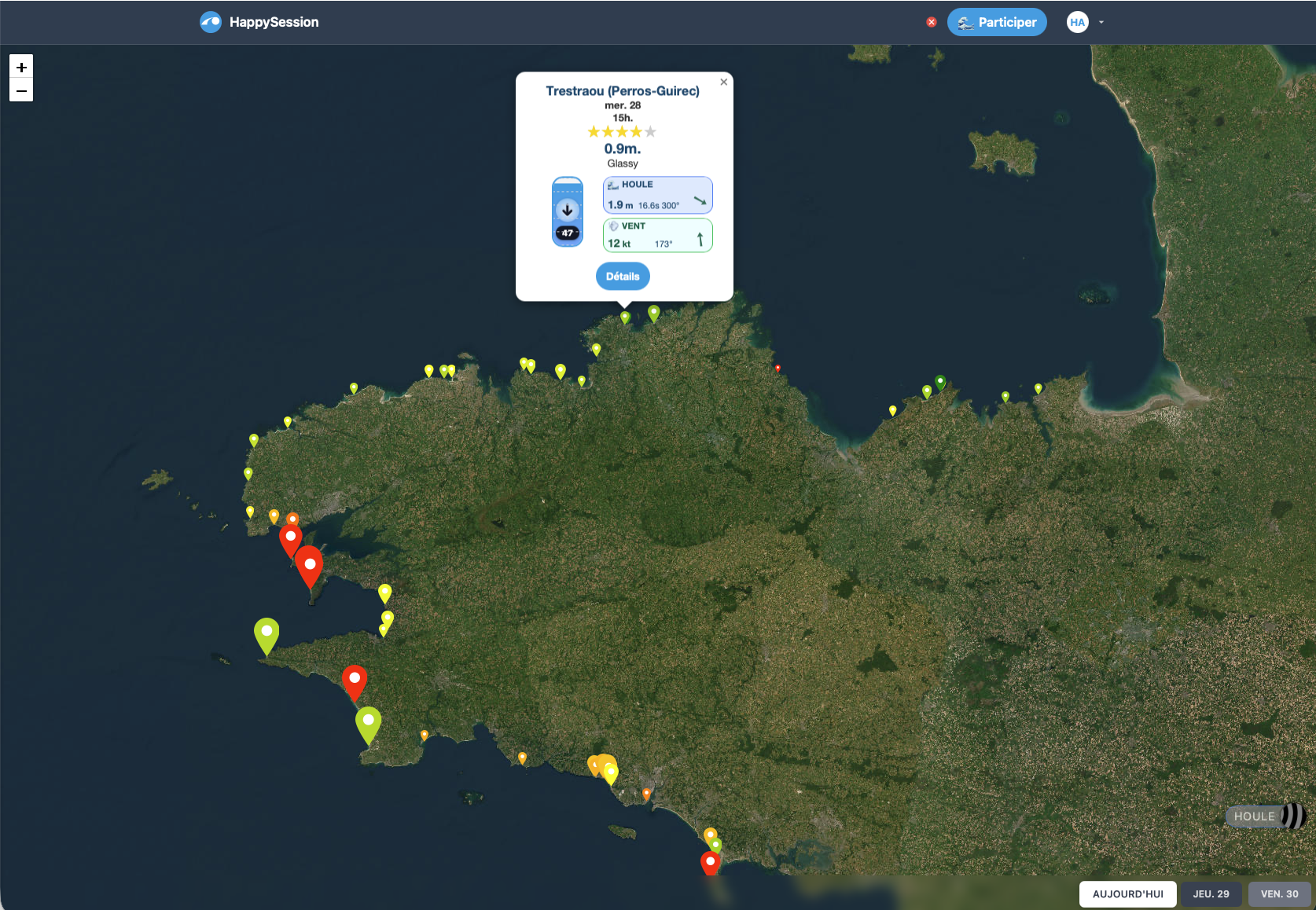Toggle the HOULE swell layer
The width and height of the screenshot is (1316, 910).
tap(1266, 816)
